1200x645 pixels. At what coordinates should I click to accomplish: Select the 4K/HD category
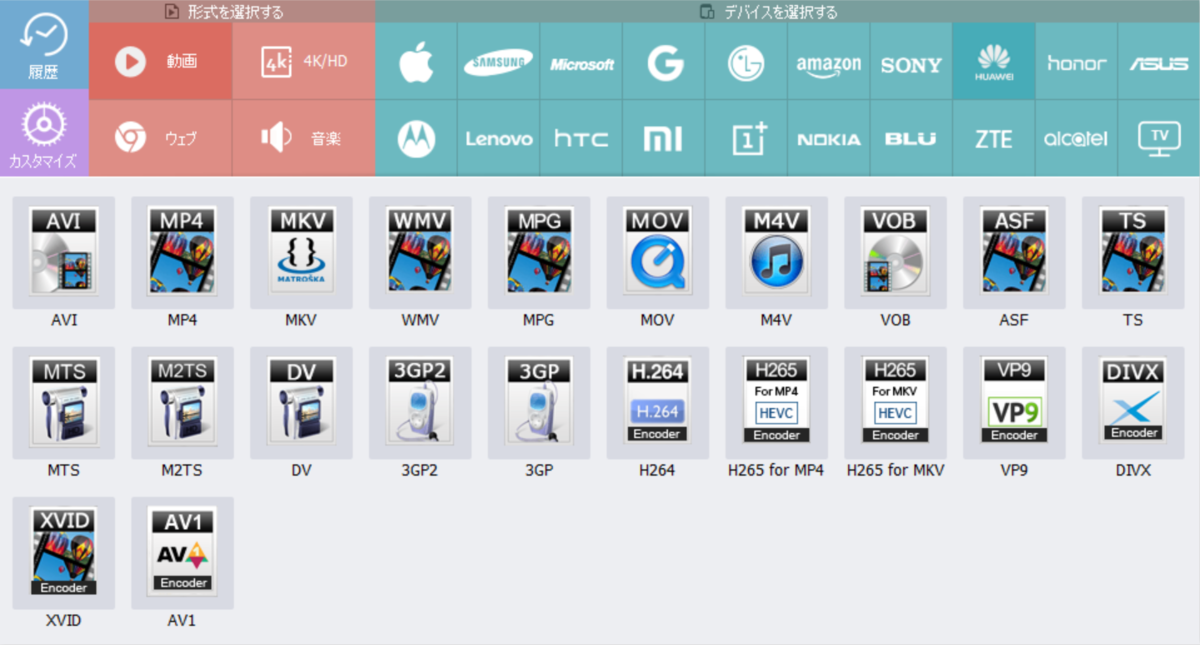click(x=304, y=62)
